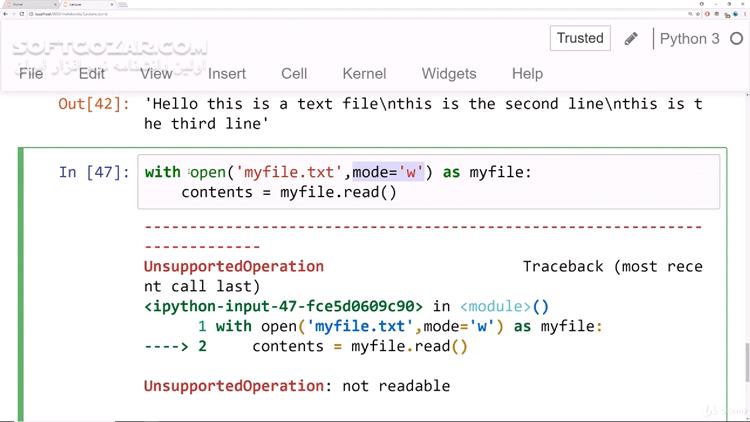Click the Python 3 kernel status circle

coord(737,39)
